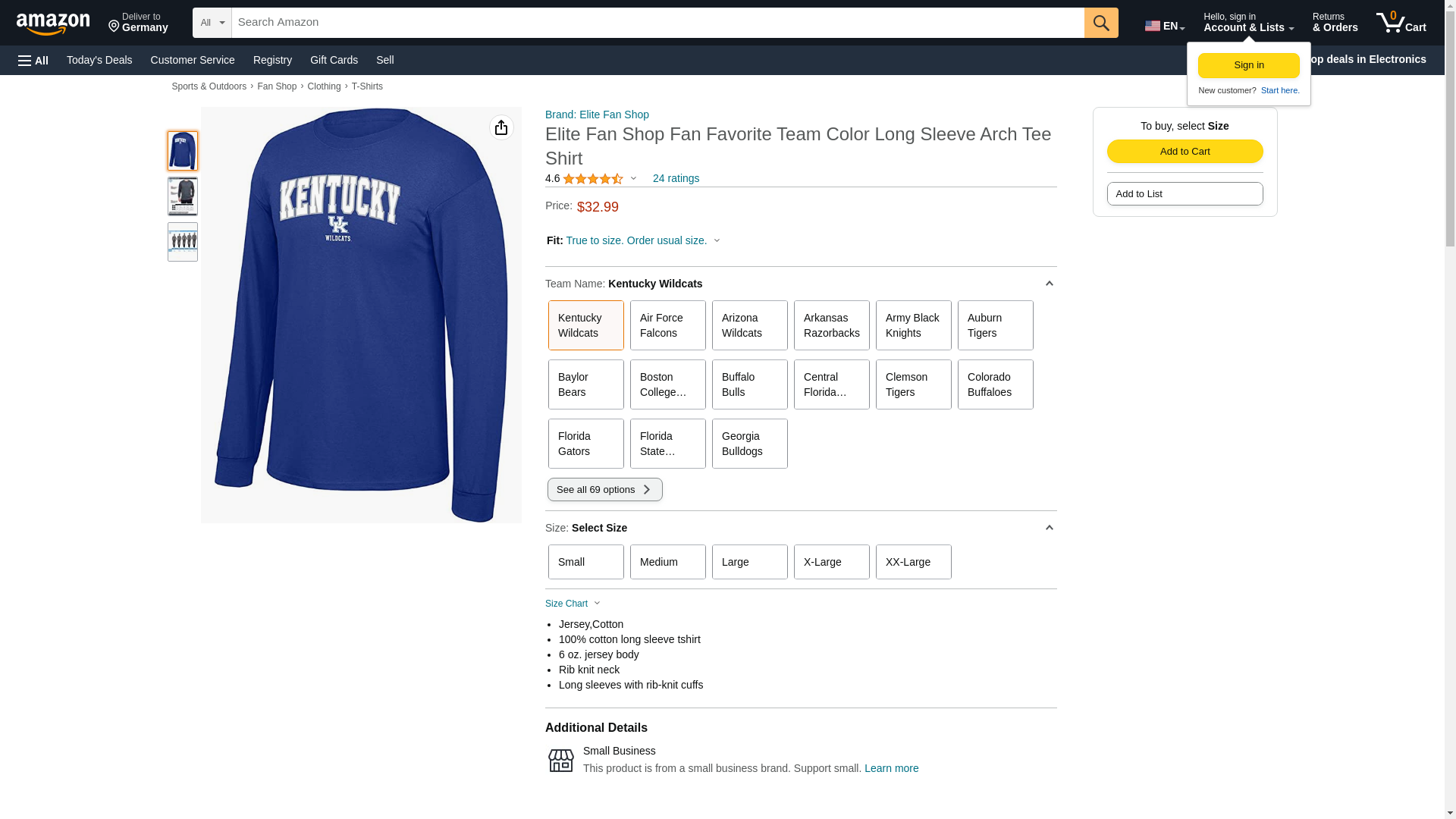Open the search category All dropdown

click(212, 23)
